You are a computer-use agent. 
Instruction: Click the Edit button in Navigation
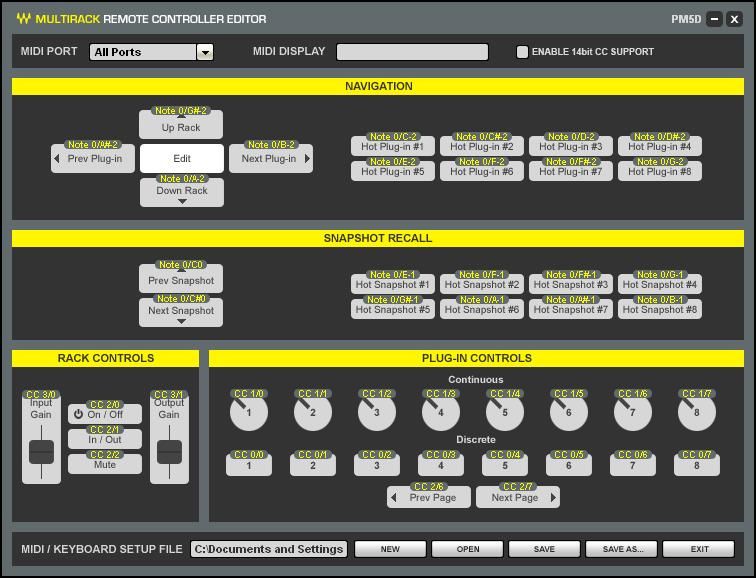[x=182, y=158]
